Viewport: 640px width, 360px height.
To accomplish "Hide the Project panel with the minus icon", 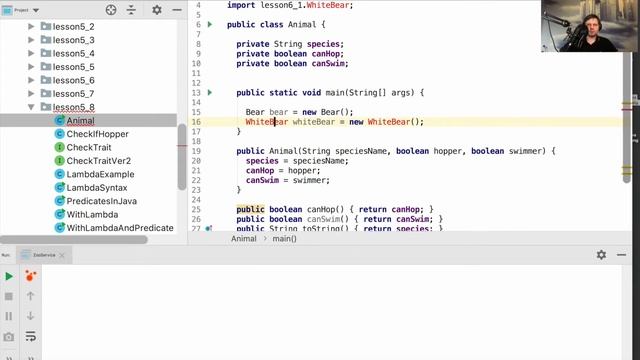I will pos(177,10).
